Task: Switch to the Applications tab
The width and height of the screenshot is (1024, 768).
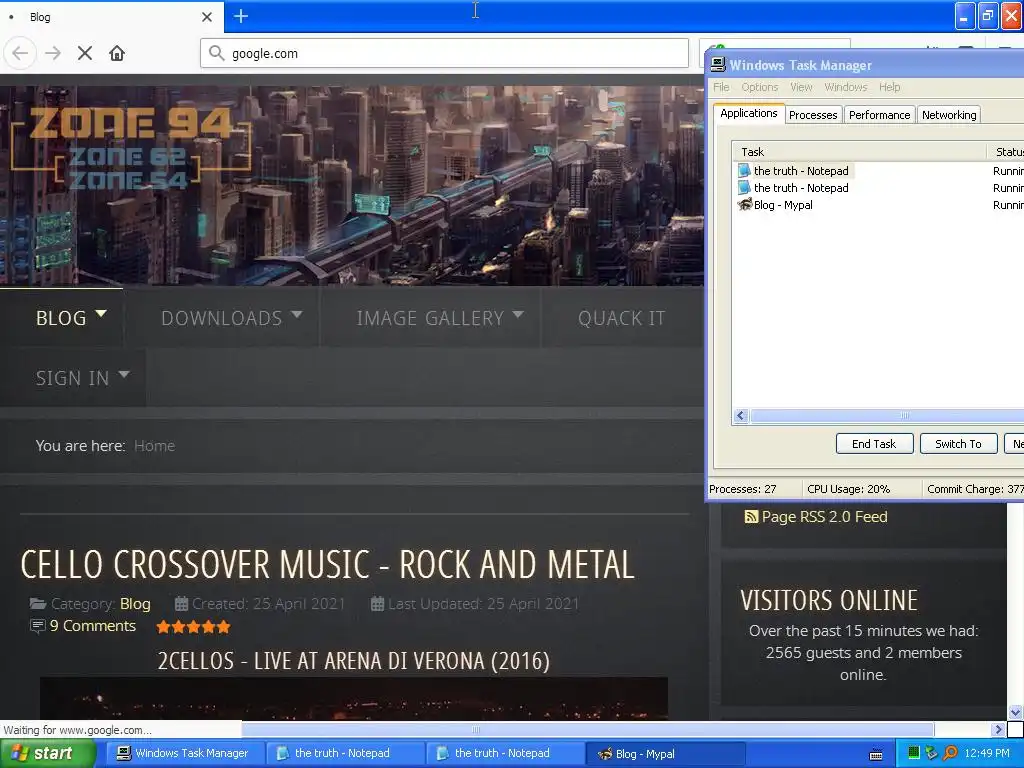Action: [748, 113]
